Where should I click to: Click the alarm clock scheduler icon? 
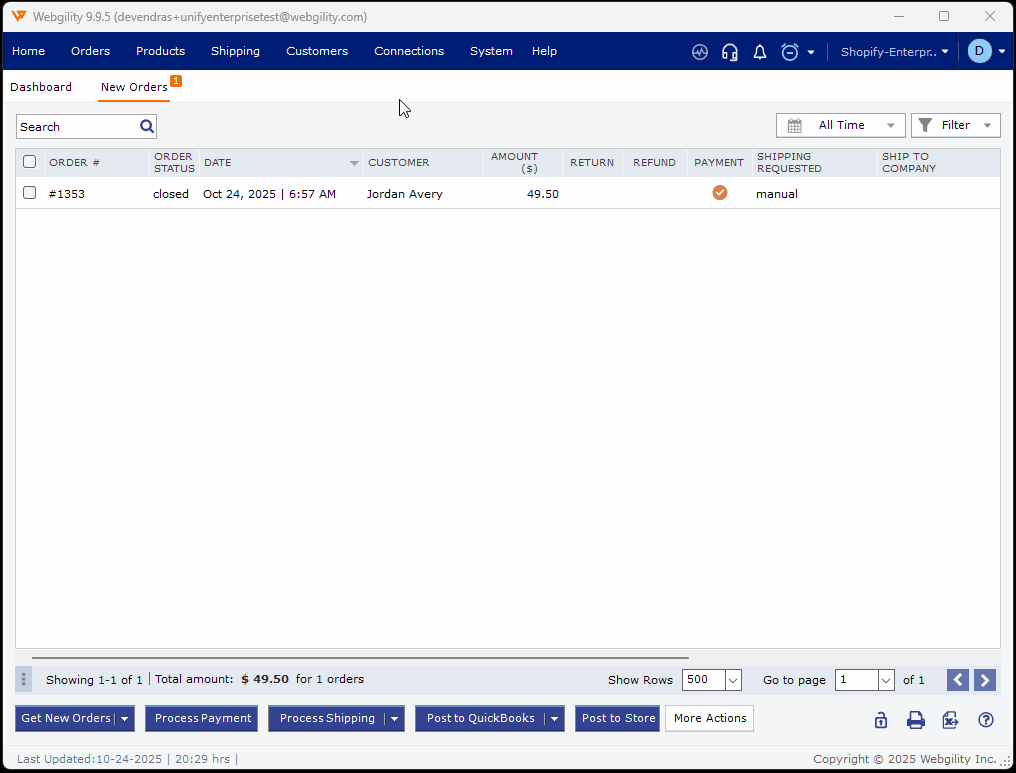coord(790,52)
